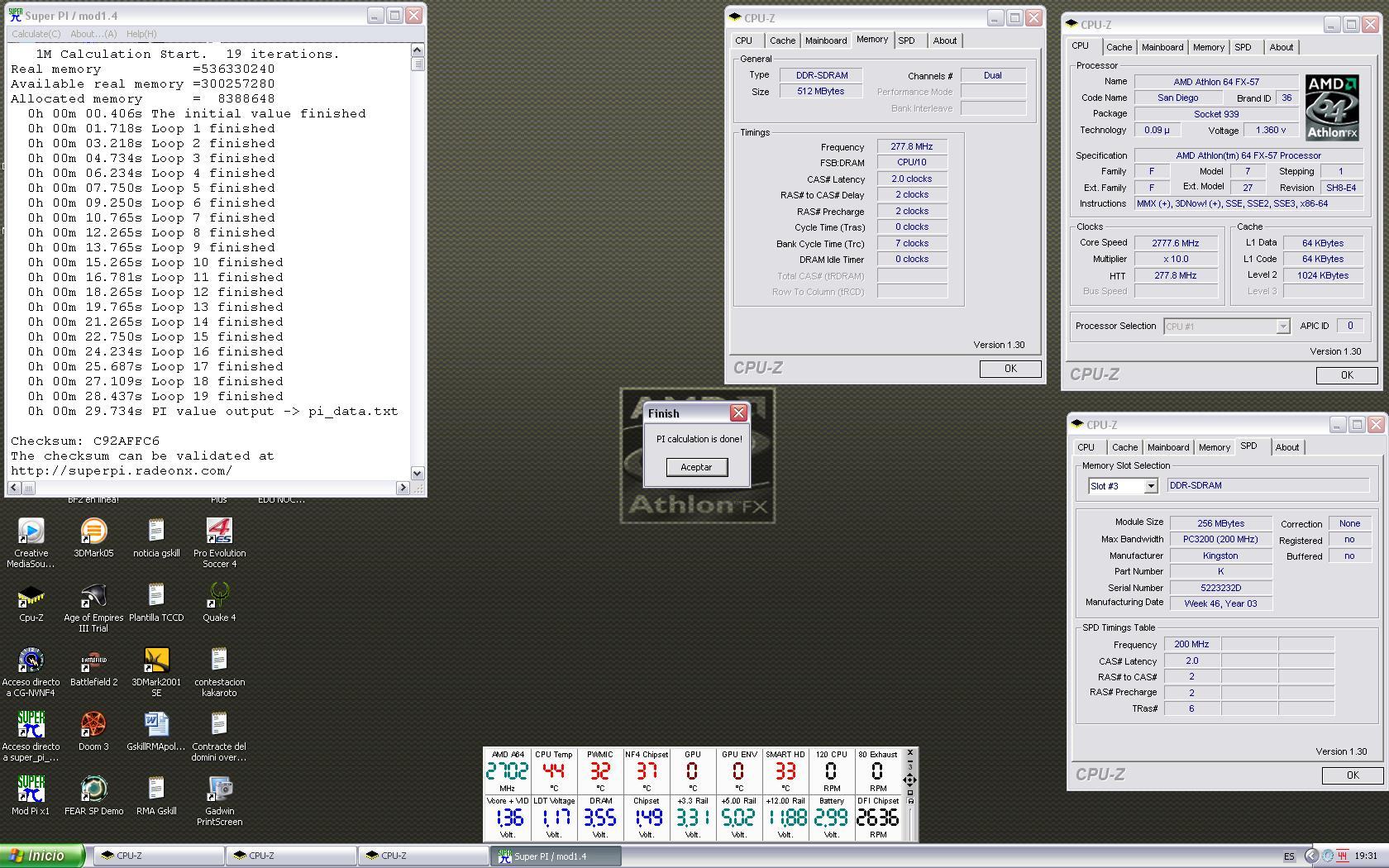Image resolution: width=1389 pixels, height=868 pixels.
Task: Open Gadwin PrintScreen desktop icon
Action: 219,800
